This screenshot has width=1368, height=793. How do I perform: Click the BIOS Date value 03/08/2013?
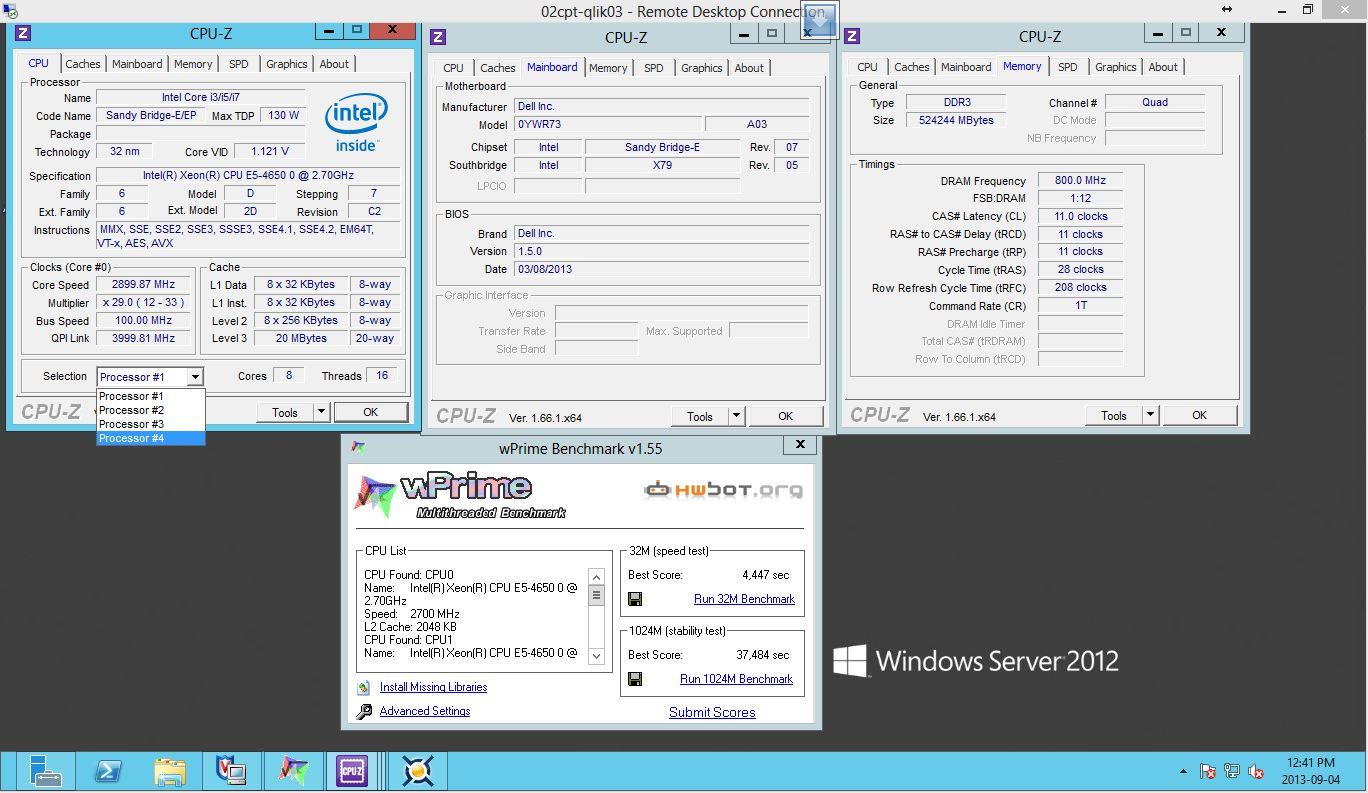pyautogui.click(x=661, y=269)
